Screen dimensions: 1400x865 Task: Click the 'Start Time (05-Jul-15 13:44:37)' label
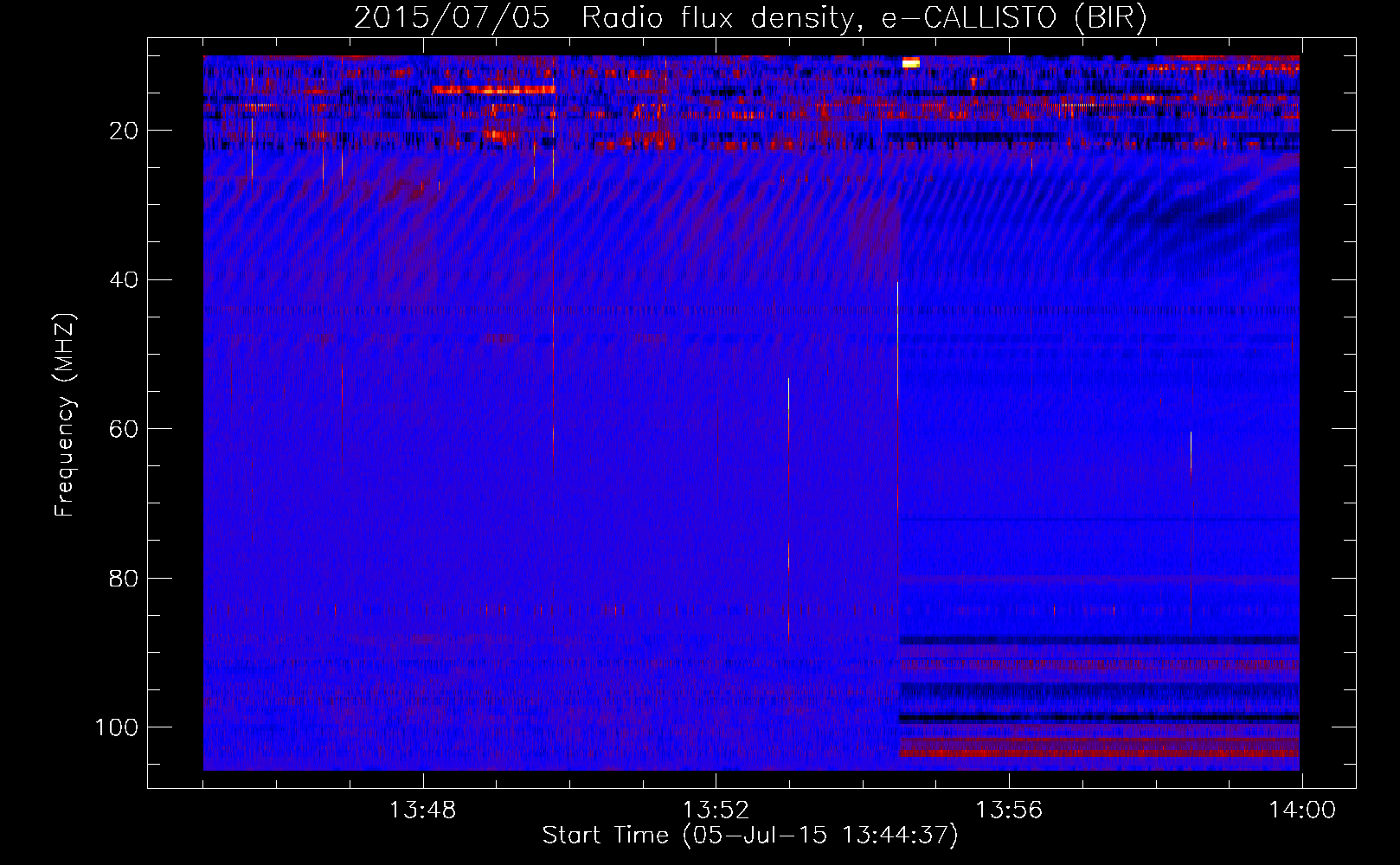(x=750, y=836)
